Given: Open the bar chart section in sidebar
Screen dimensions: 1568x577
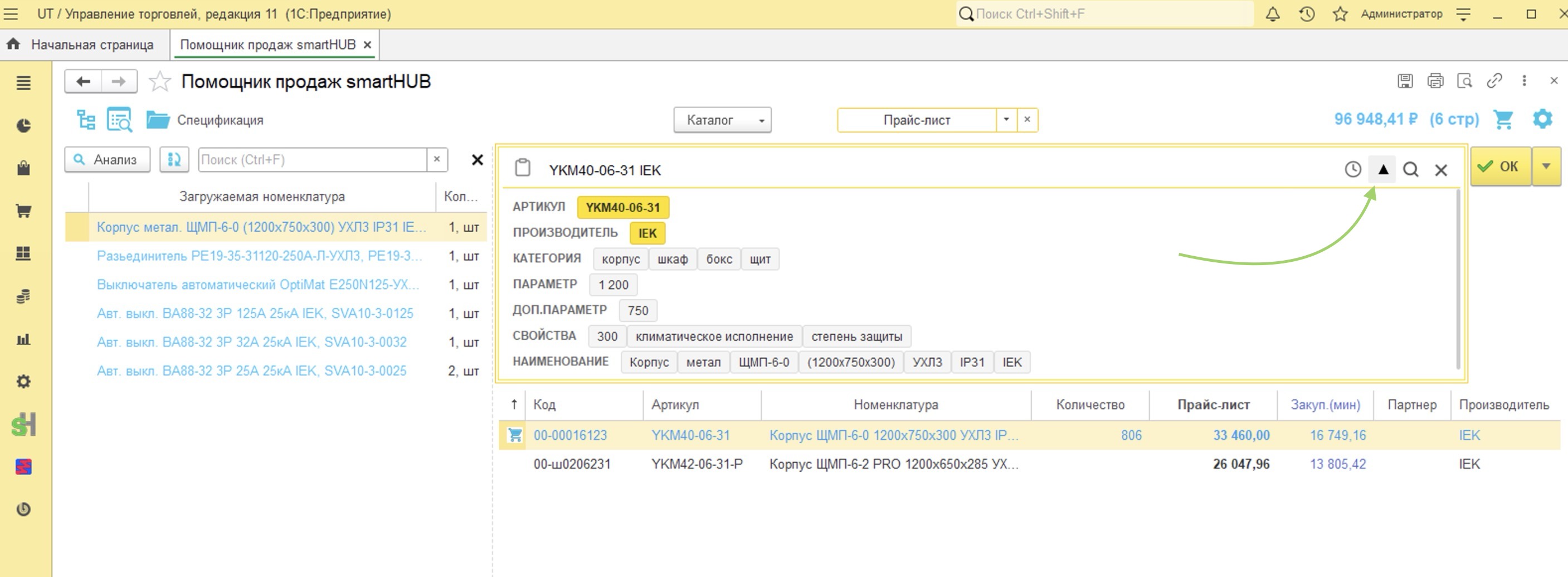Looking at the screenshot, I should pyautogui.click(x=23, y=339).
